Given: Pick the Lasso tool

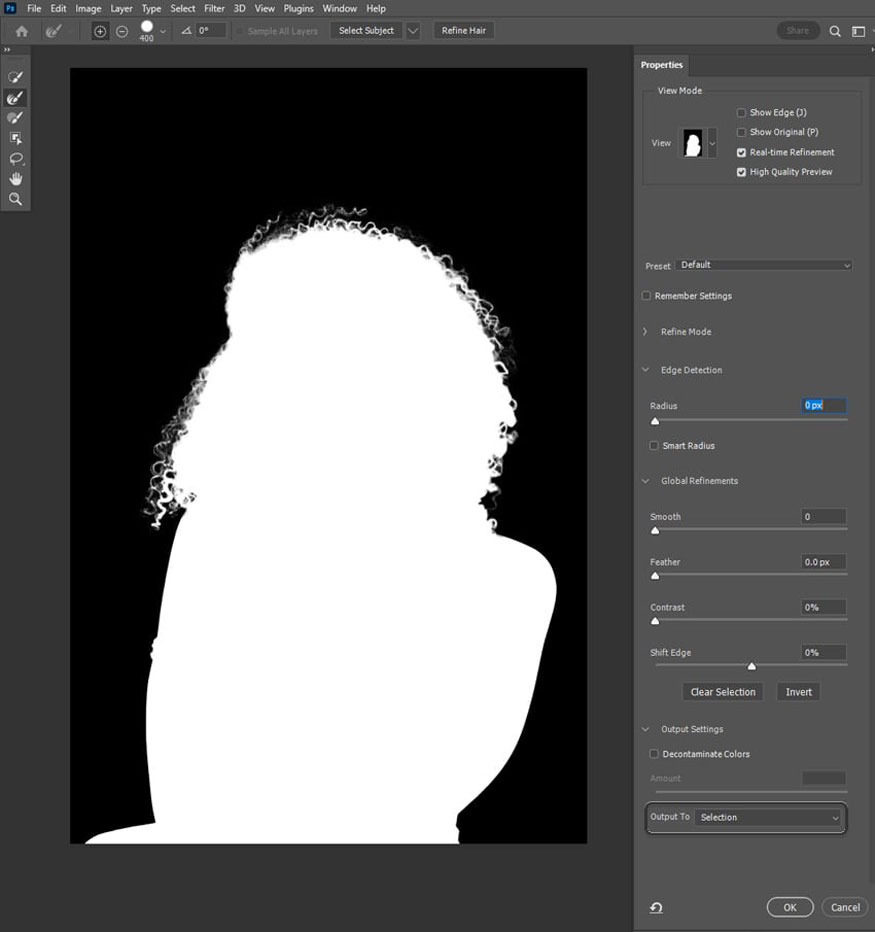Looking at the screenshot, I should tap(15, 159).
